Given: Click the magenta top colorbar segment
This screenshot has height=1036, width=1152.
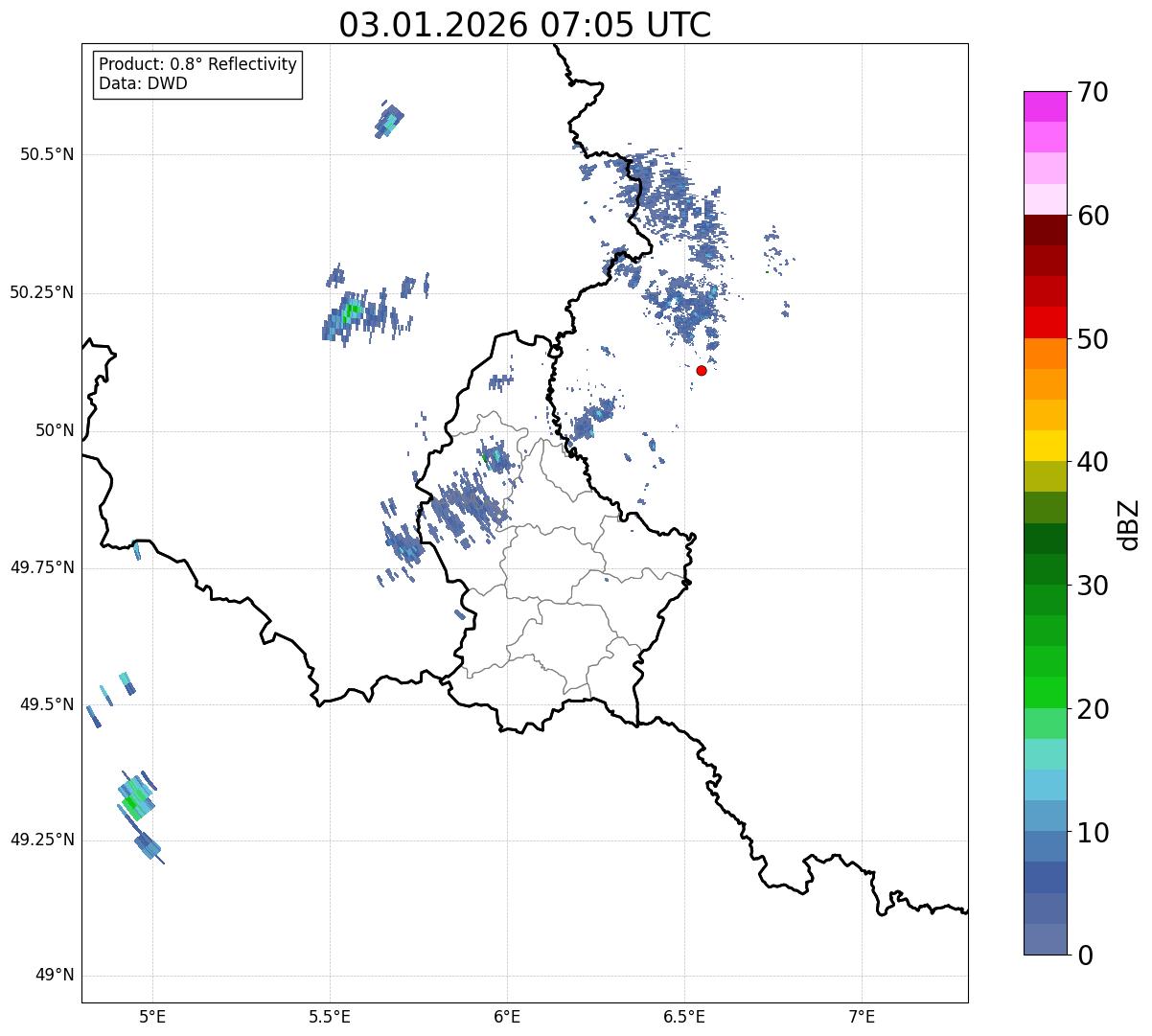Looking at the screenshot, I should coord(1046,106).
